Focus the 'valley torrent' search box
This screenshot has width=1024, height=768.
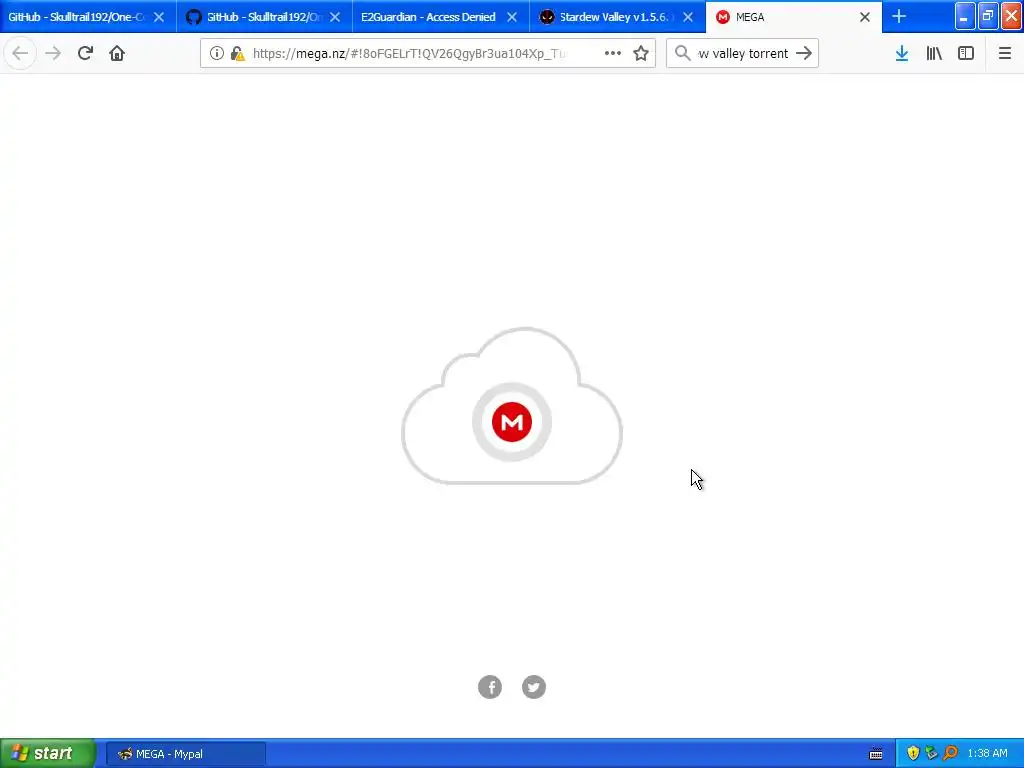click(x=743, y=54)
